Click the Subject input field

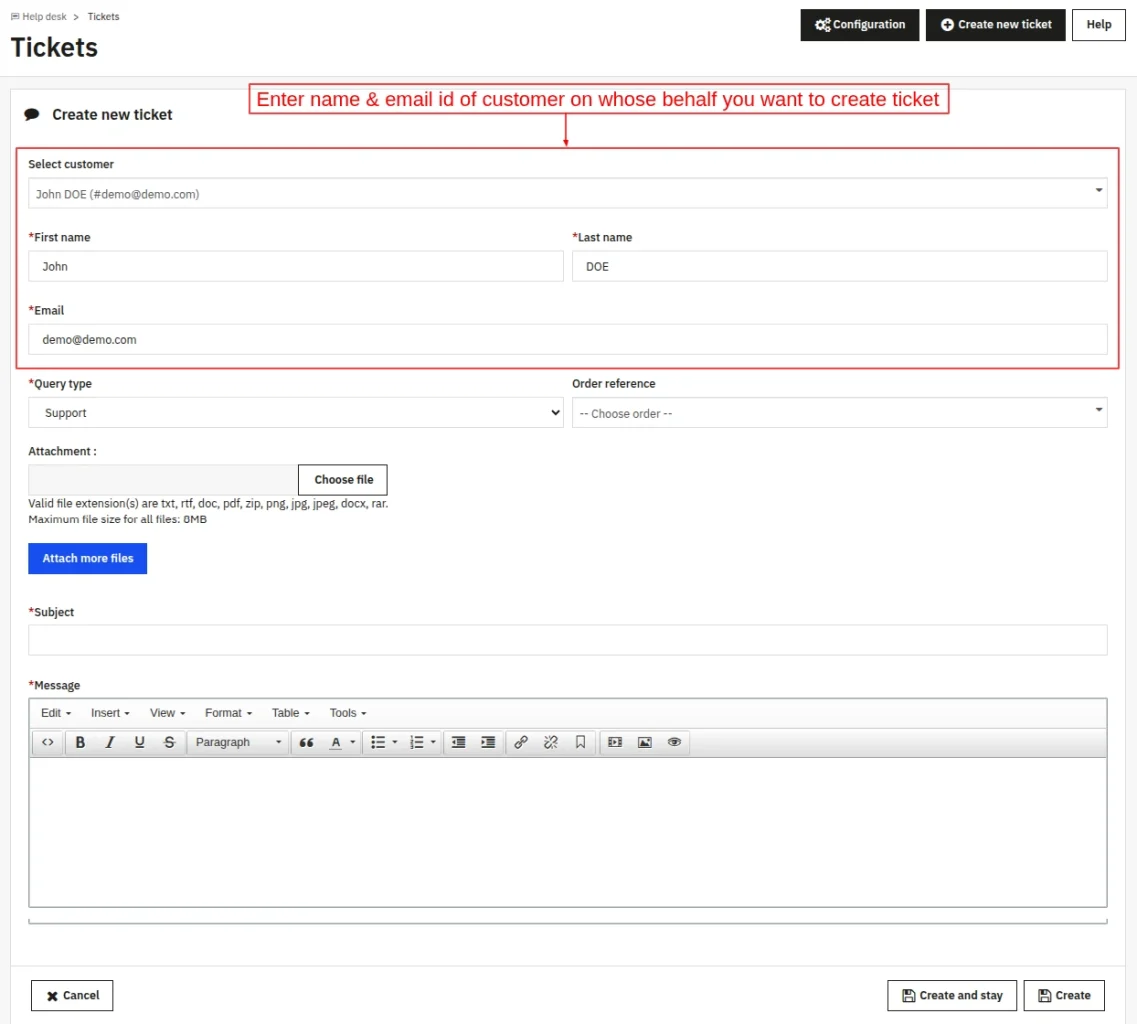pyautogui.click(x=567, y=640)
